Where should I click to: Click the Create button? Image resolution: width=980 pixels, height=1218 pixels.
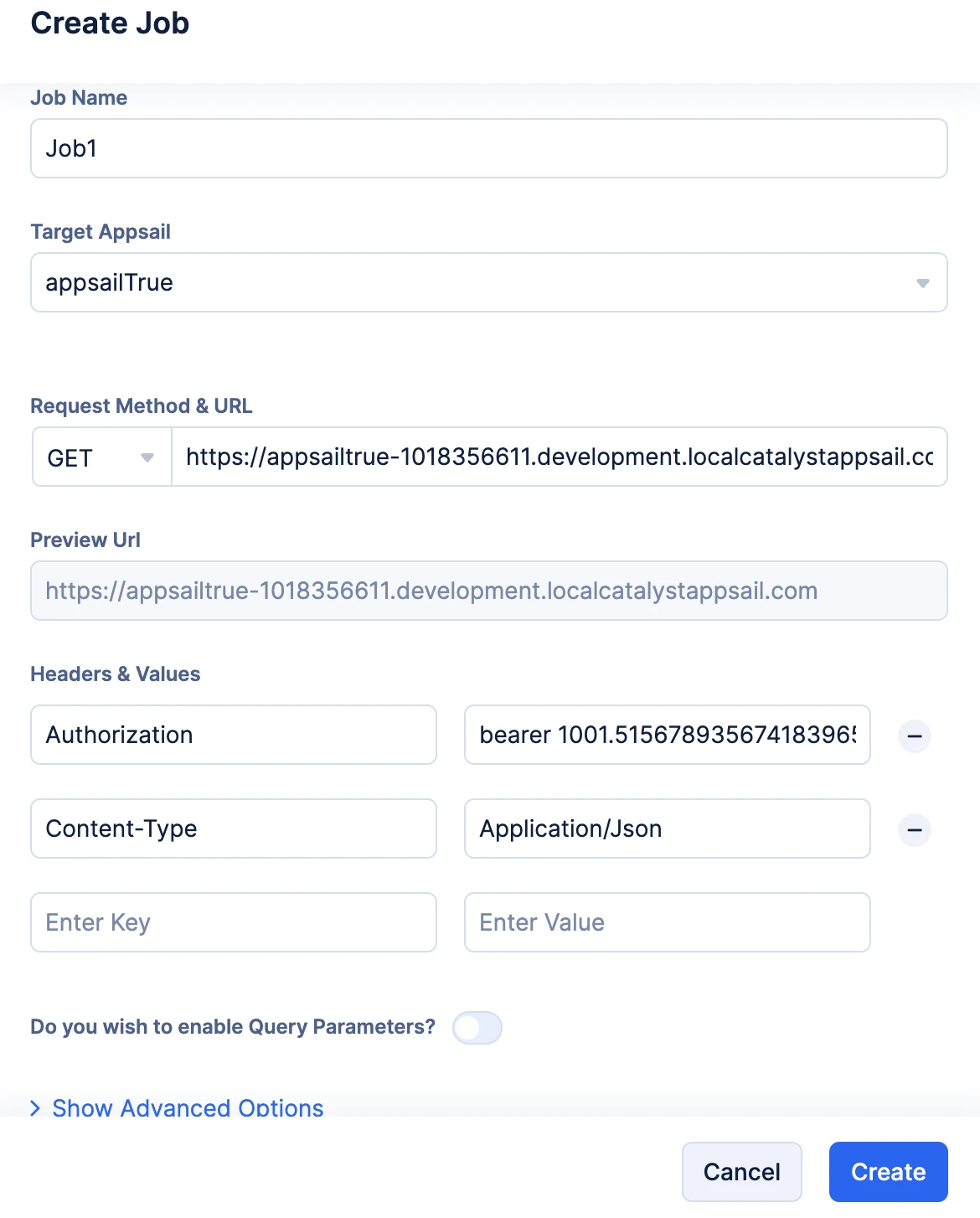click(x=888, y=1171)
